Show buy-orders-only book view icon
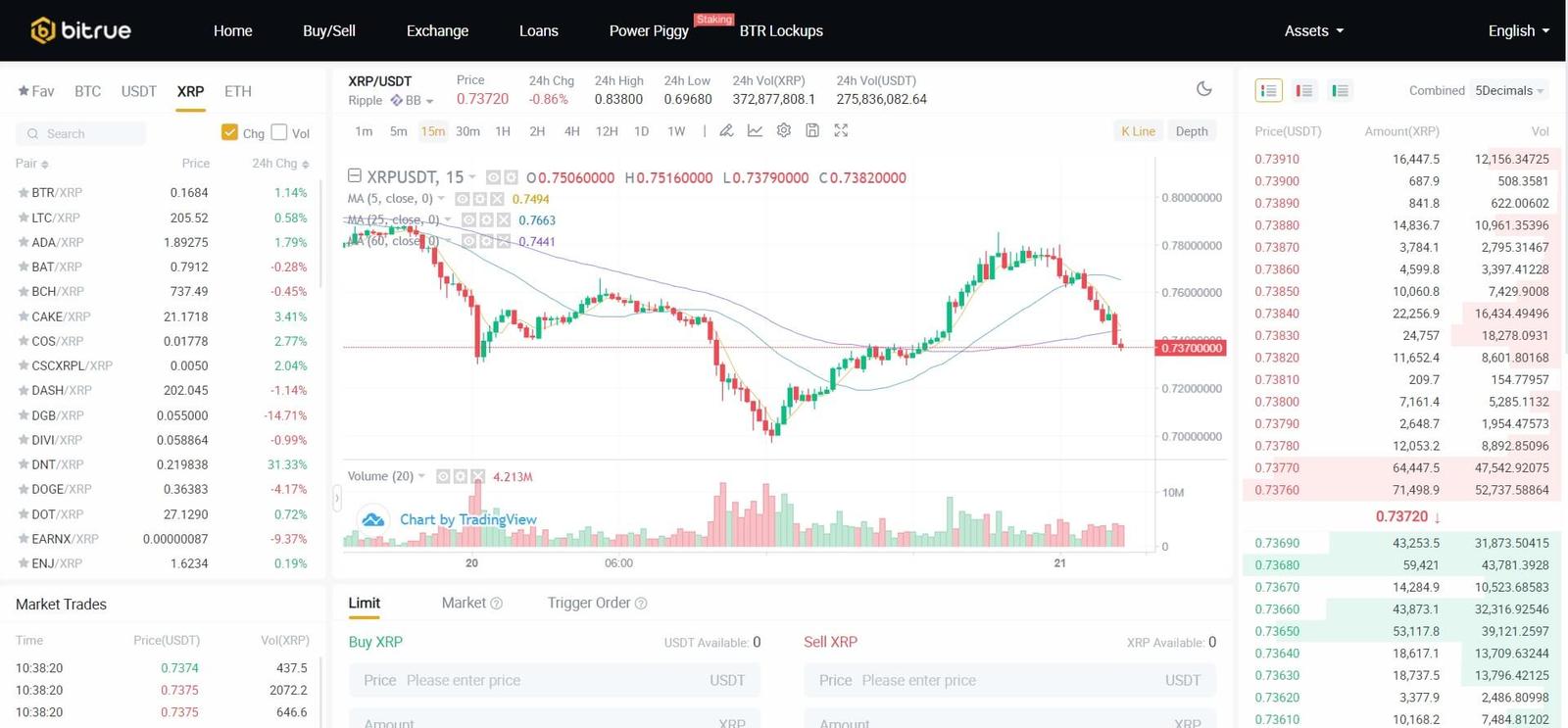Image resolution: width=1568 pixels, height=728 pixels. pyautogui.click(x=1340, y=90)
